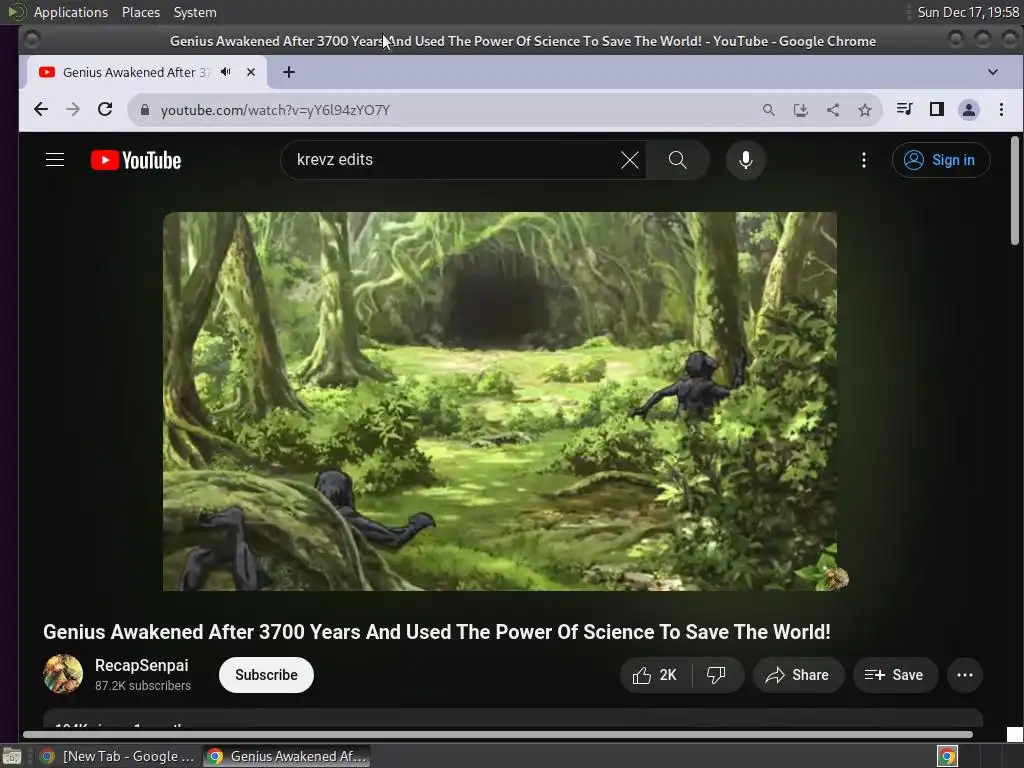Subscribe to RecapSenpai
This screenshot has width=1024, height=768.
(266, 675)
